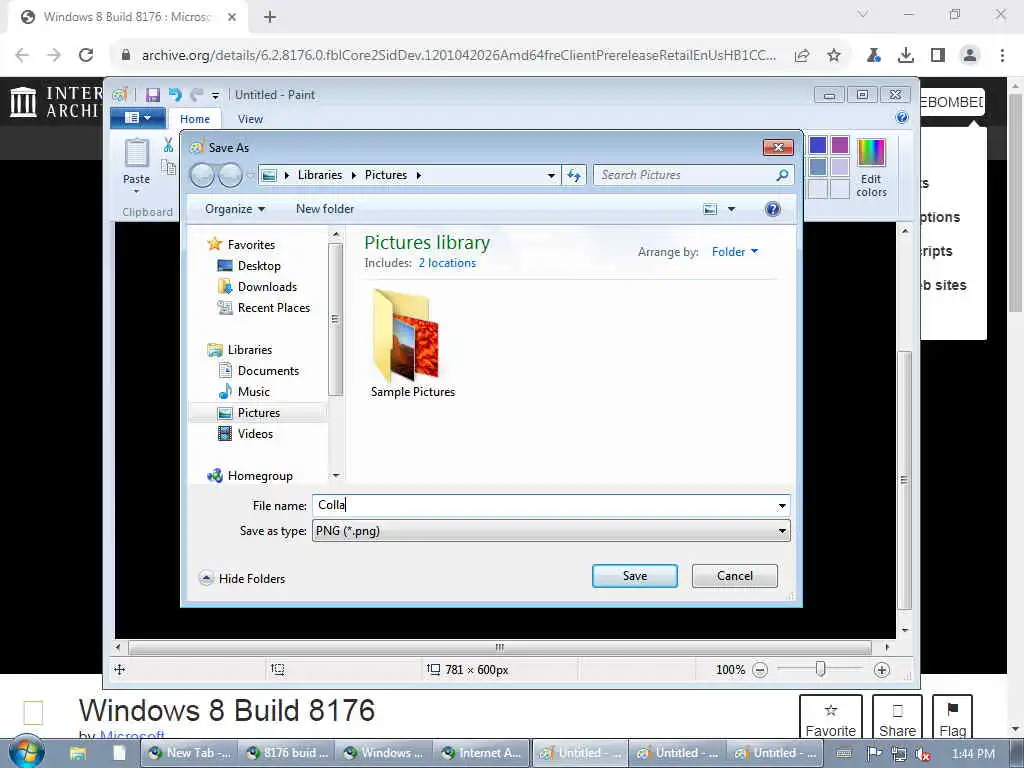
Task: Expand the arrow after Pictures breadcrumb
Action: pos(419,175)
